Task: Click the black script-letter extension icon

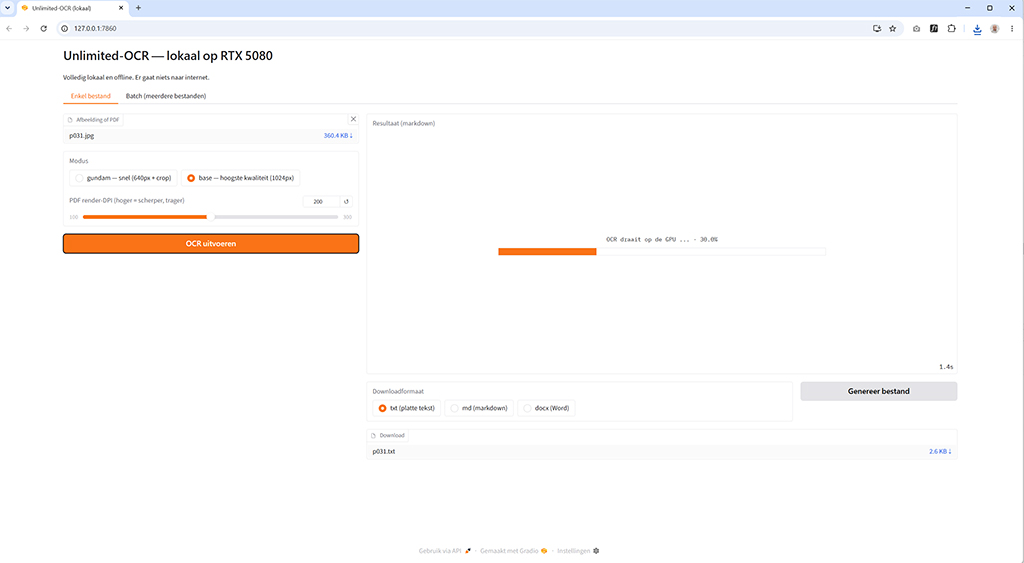Action: (934, 29)
